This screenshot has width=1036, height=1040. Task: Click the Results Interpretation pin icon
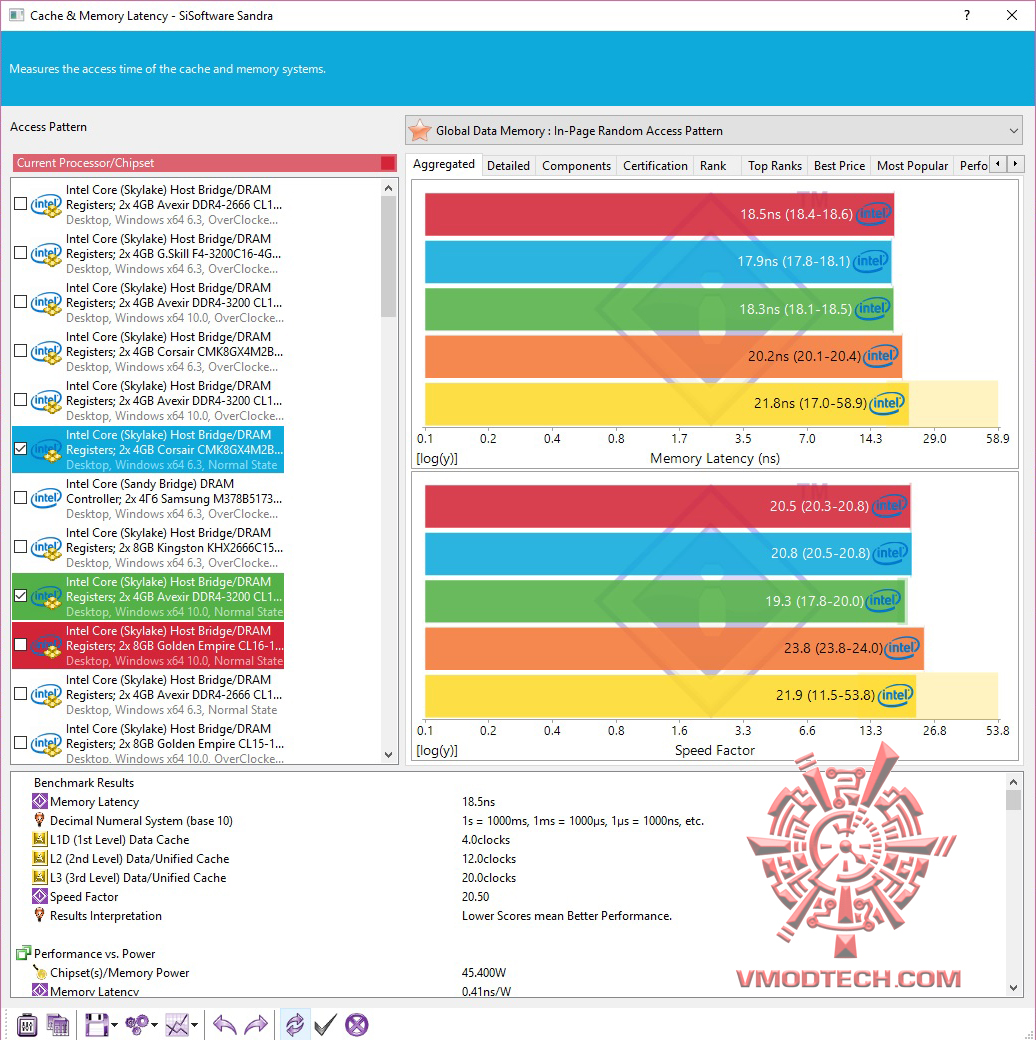pyautogui.click(x=40, y=915)
